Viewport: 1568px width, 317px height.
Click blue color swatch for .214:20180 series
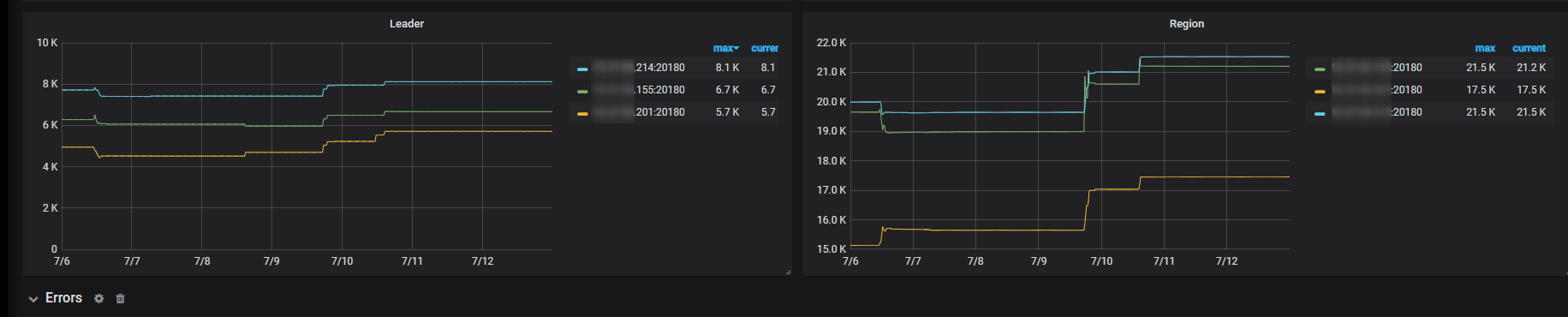(x=582, y=69)
